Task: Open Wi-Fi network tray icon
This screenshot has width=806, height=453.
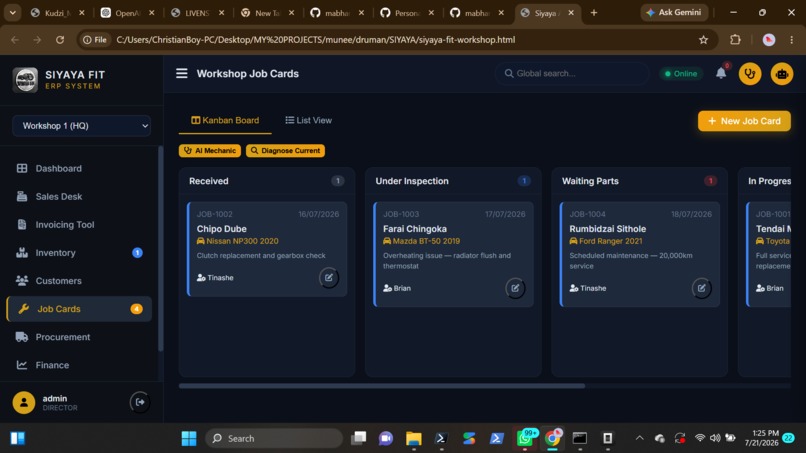Action: tap(700, 438)
